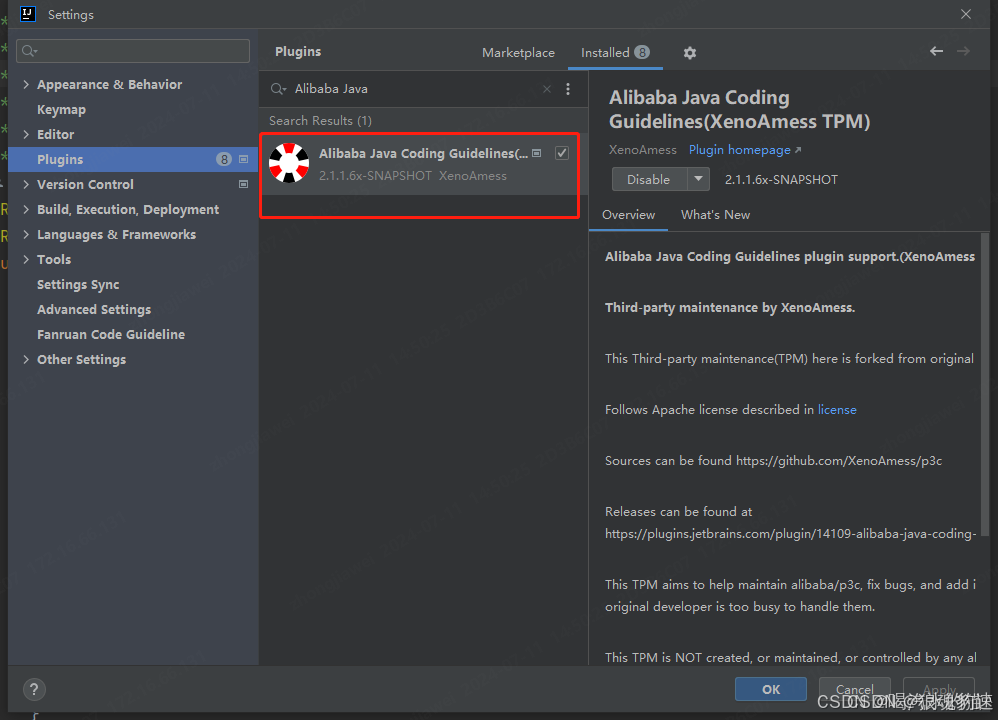
Task: Click the Third-party maintenance by XenoAmess line
Action: coord(730,307)
